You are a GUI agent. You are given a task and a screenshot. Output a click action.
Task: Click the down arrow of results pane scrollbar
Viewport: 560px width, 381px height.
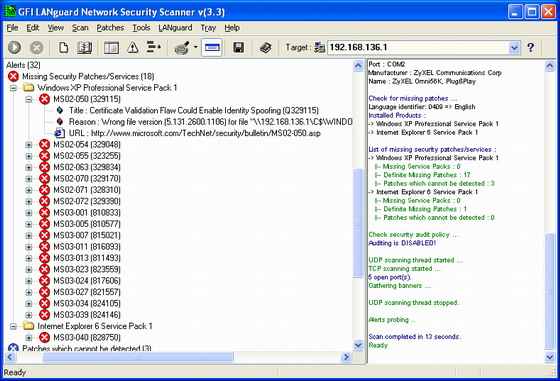pyautogui.click(x=550, y=356)
